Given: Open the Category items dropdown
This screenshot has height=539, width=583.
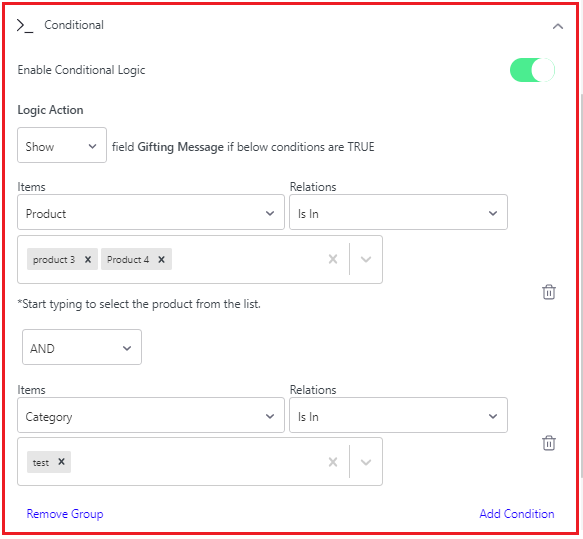Looking at the screenshot, I should pos(151,415).
